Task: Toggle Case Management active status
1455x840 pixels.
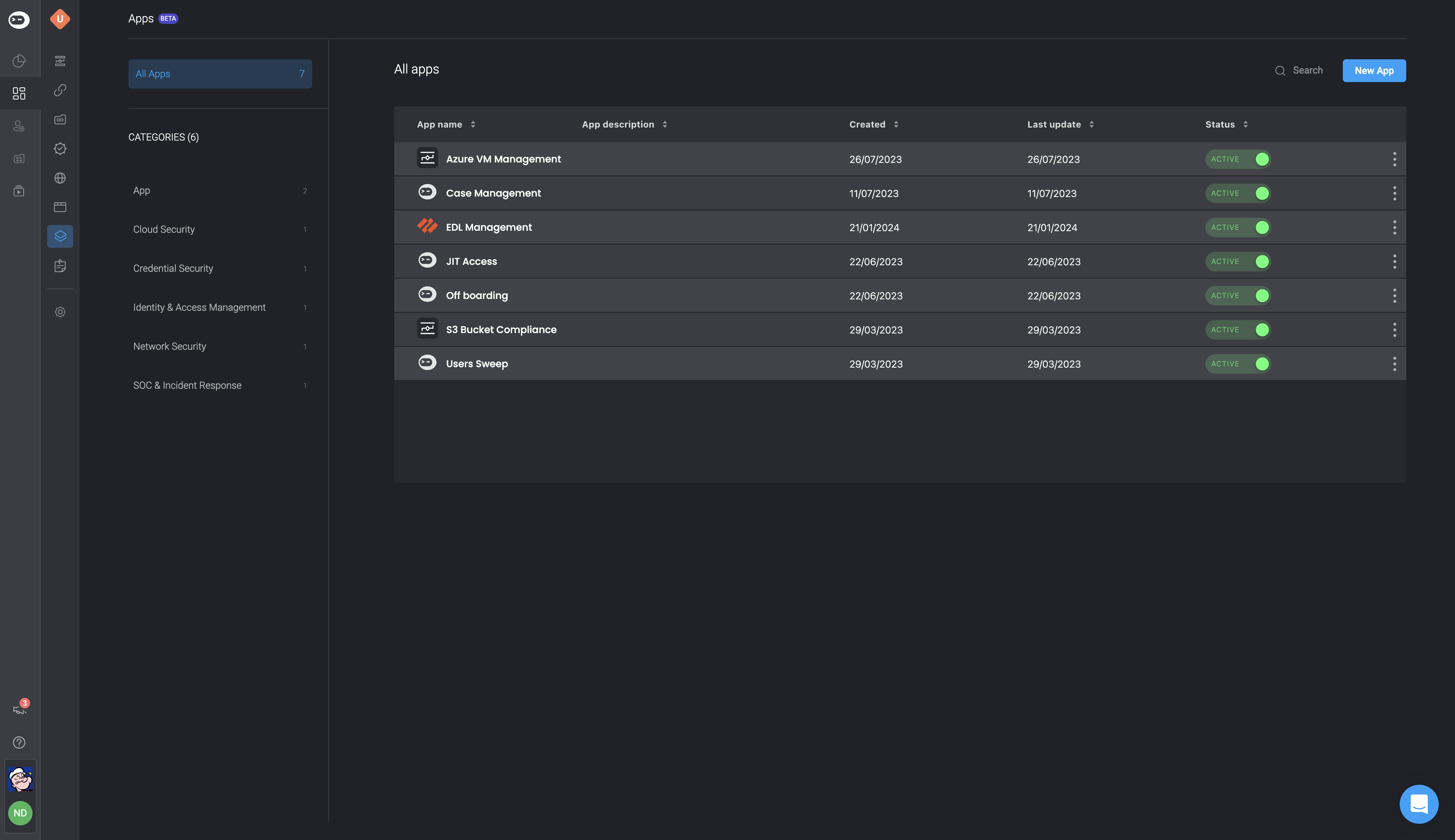Action: (x=1238, y=193)
